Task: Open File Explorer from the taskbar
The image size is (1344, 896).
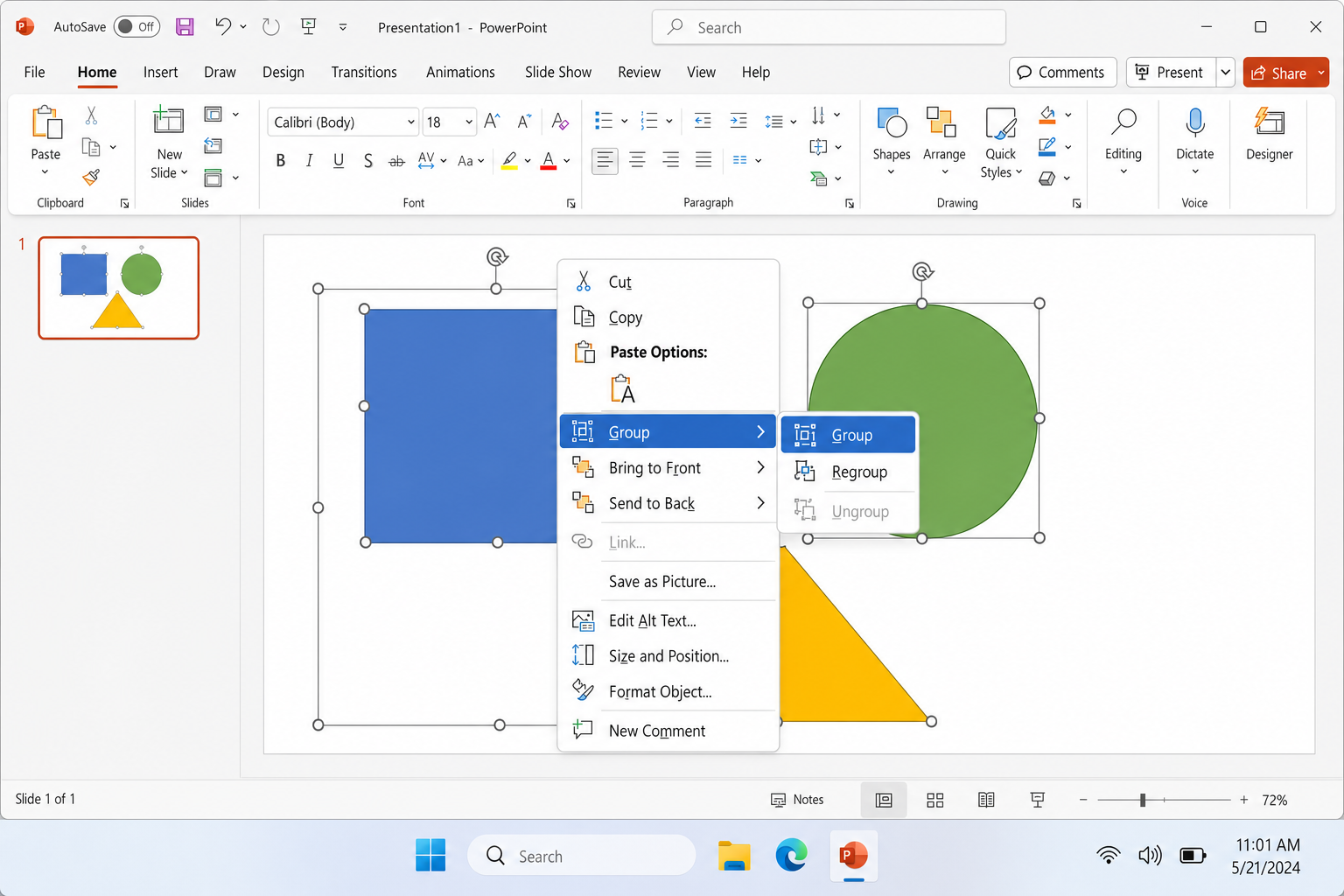Action: tap(734, 856)
